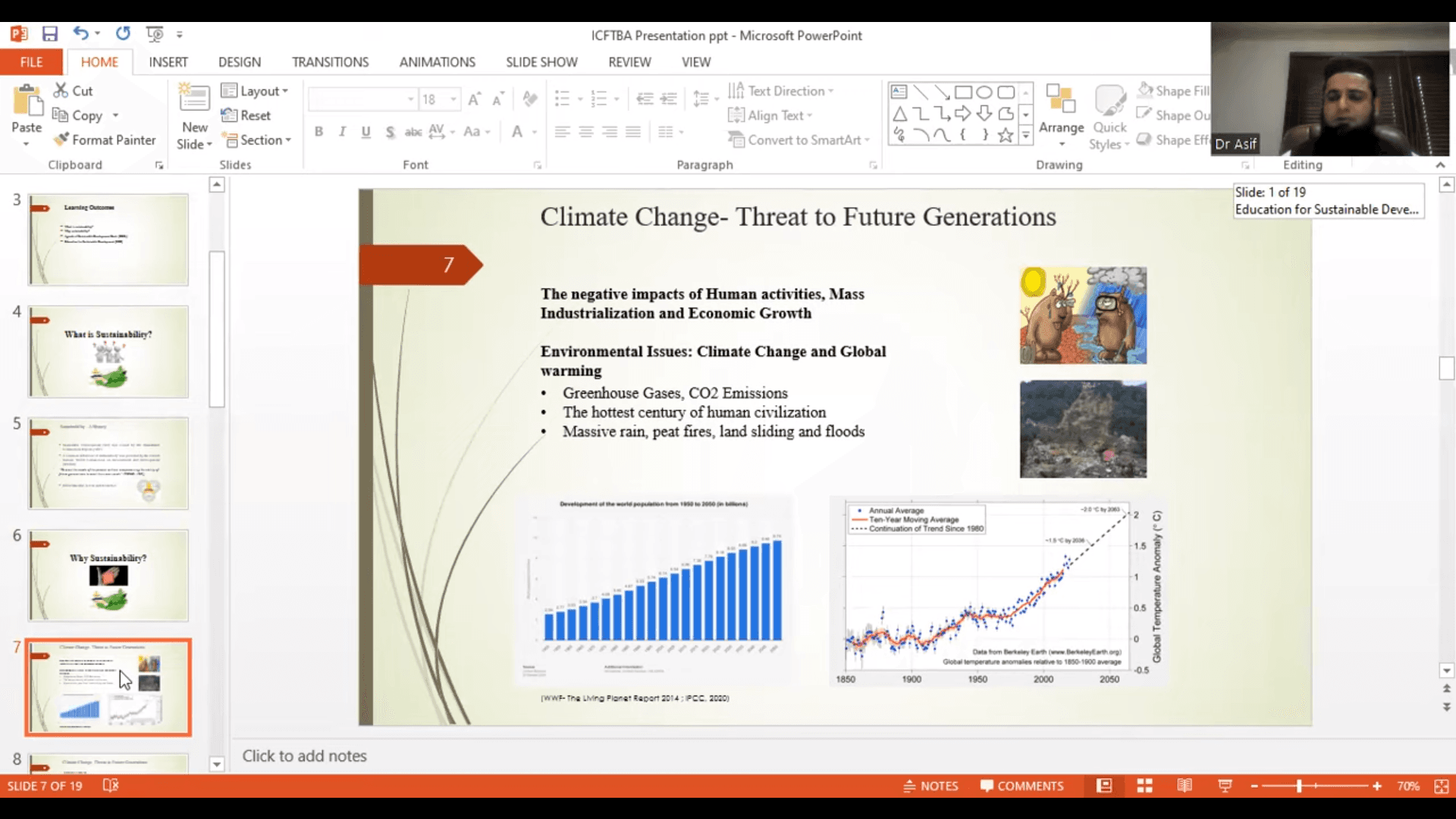This screenshot has height=819, width=1456.
Task: Switch to the INSERT tab
Action: (x=168, y=61)
